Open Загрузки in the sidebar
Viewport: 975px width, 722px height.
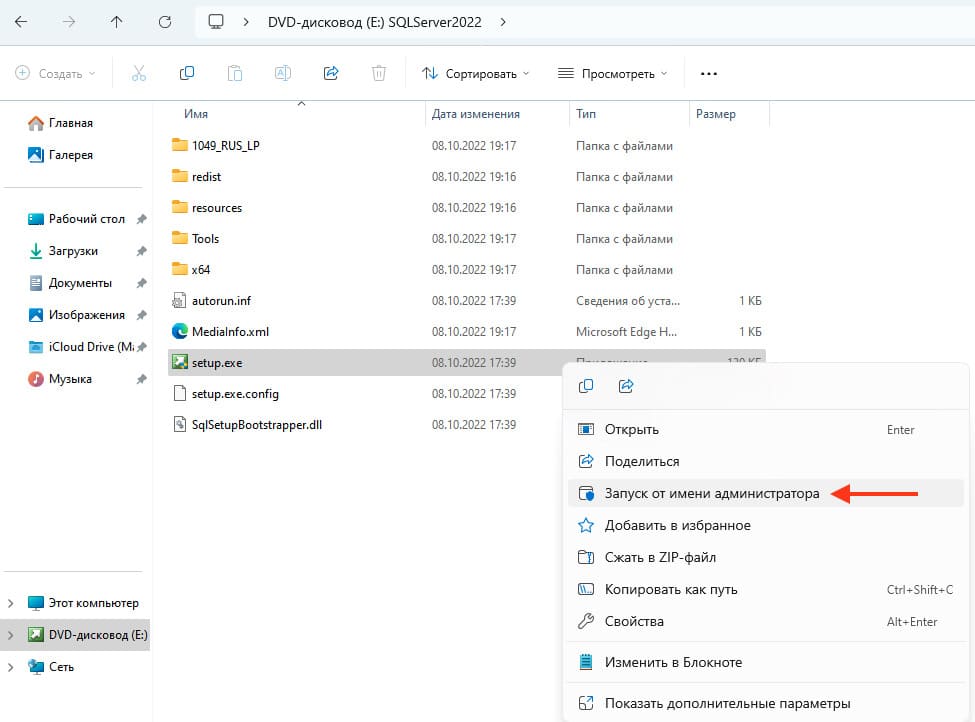tap(63, 251)
